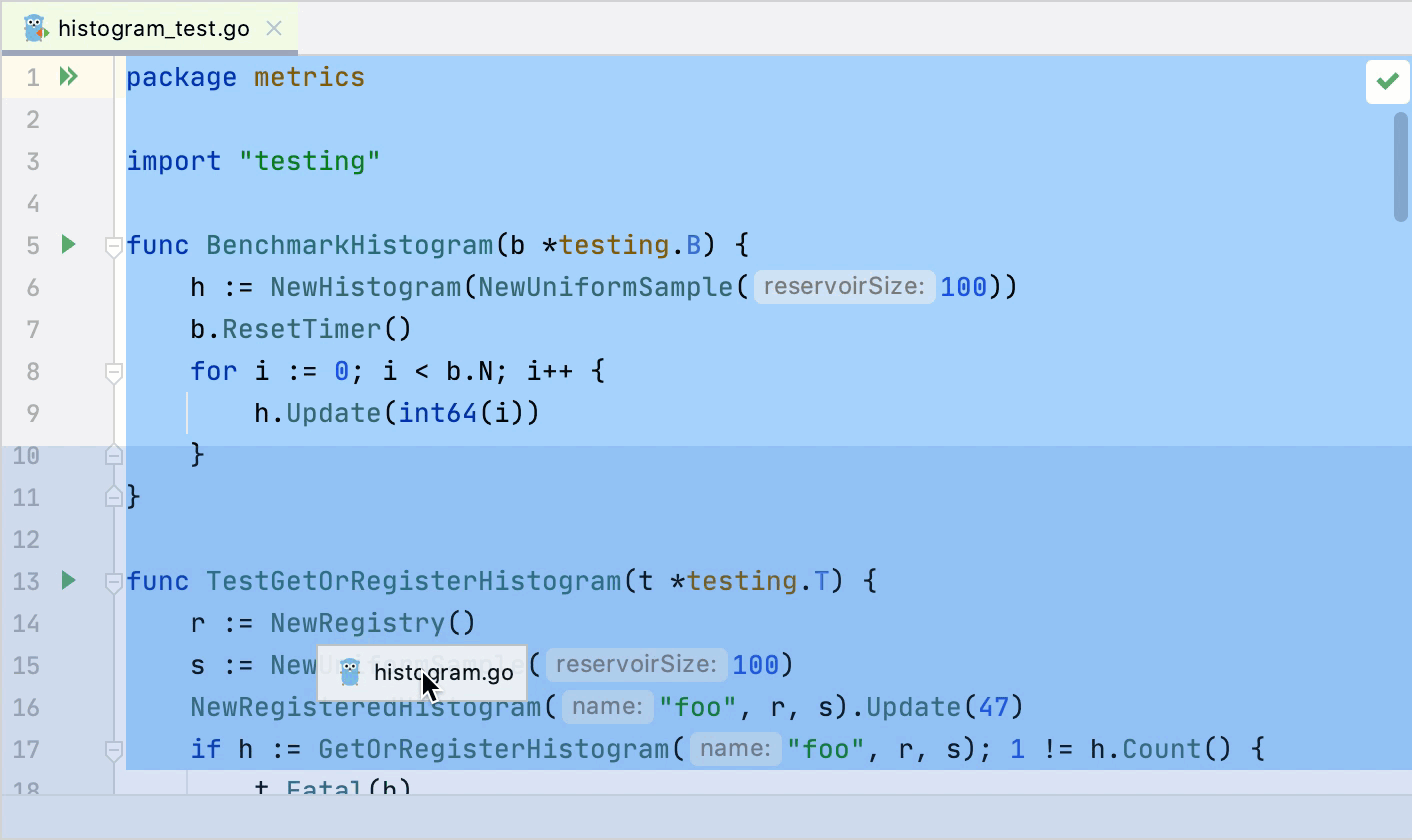The image size is (1412, 840).
Task: Open the inspections widget green checkmark
Action: (x=1387, y=81)
